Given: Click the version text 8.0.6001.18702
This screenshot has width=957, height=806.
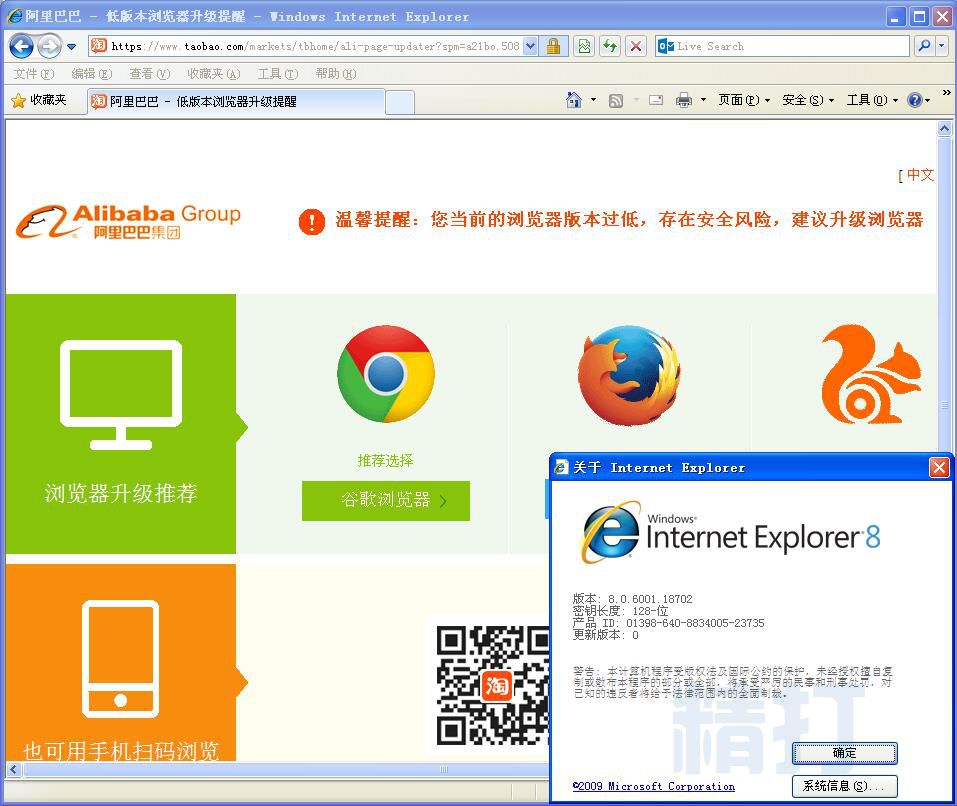Looking at the screenshot, I should tap(650, 599).
